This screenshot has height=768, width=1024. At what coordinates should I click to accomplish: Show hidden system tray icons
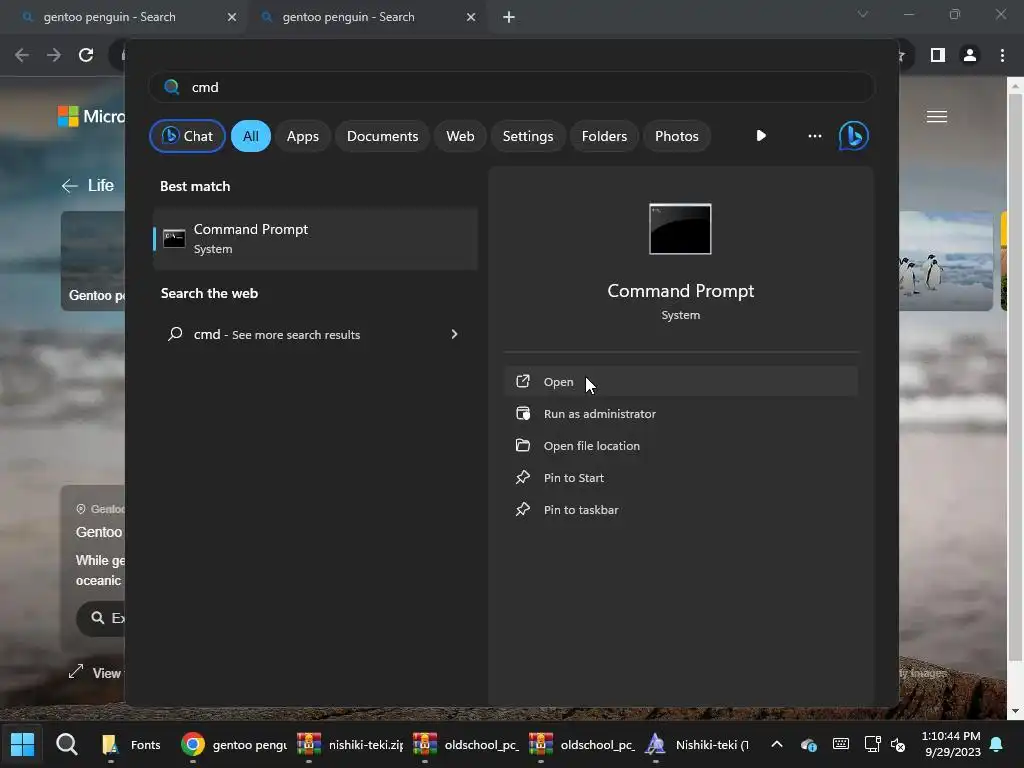[776, 744]
